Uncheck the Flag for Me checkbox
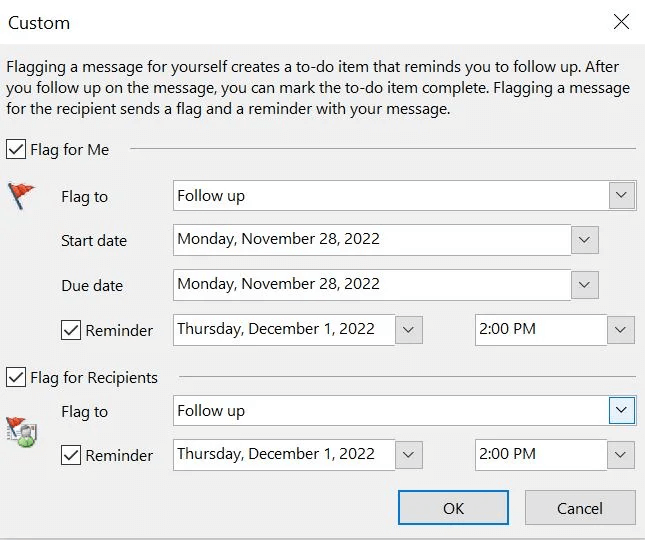The height and width of the screenshot is (540, 645). click(x=16, y=150)
